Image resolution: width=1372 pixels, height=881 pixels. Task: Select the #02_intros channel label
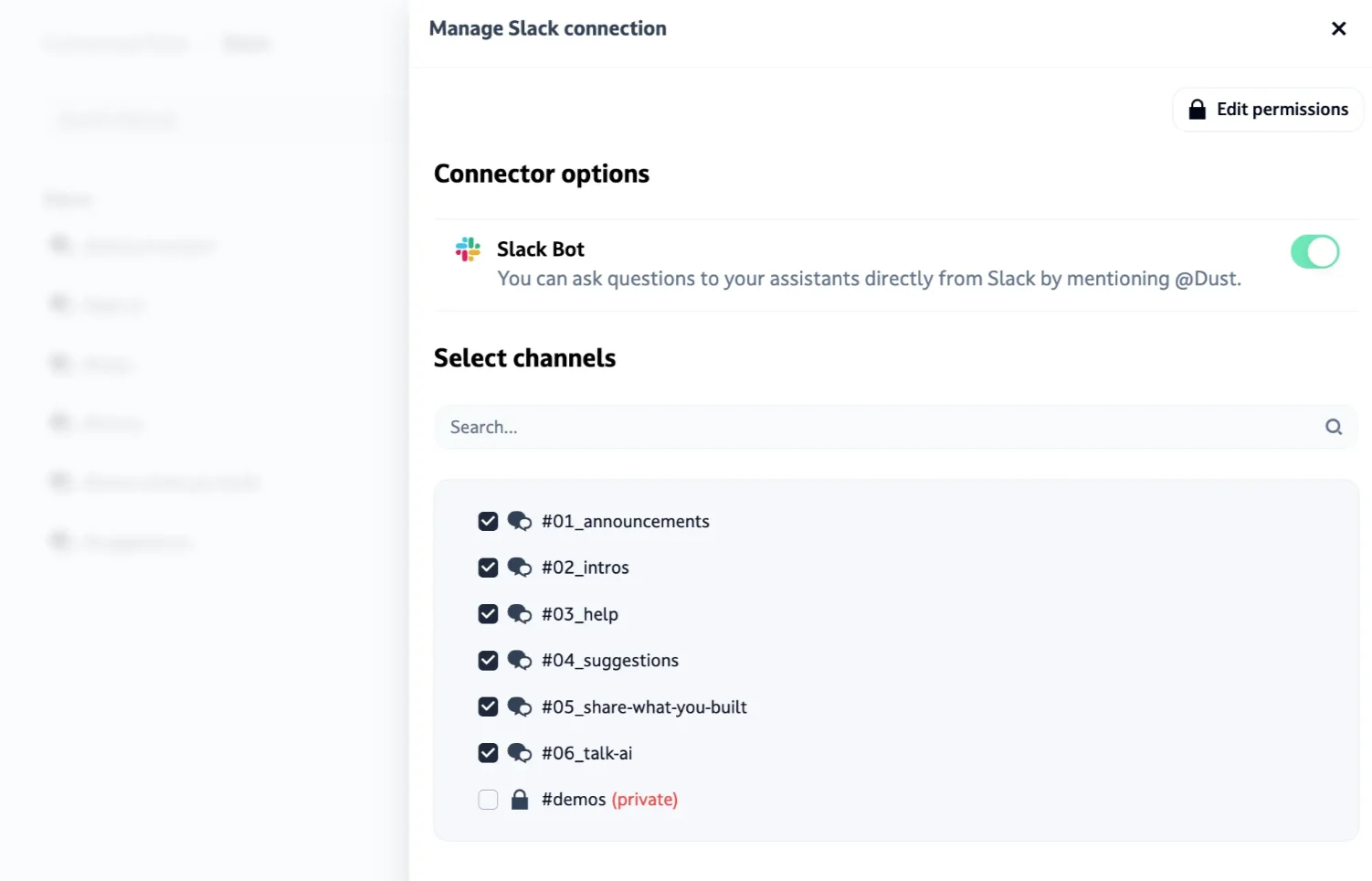[x=585, y=568]
